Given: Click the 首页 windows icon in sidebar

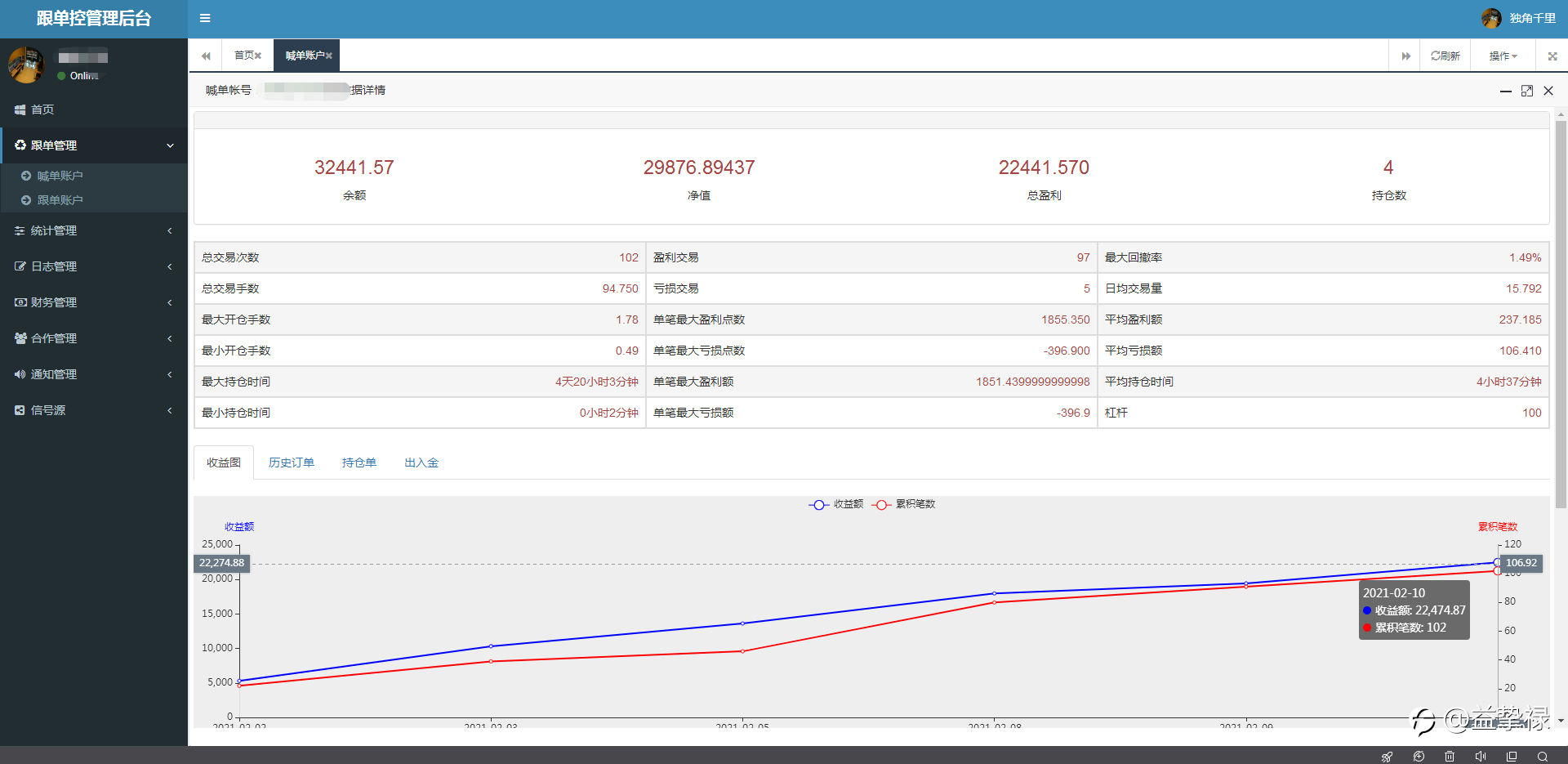Looking at the screenshot, I should pos(20,109).
